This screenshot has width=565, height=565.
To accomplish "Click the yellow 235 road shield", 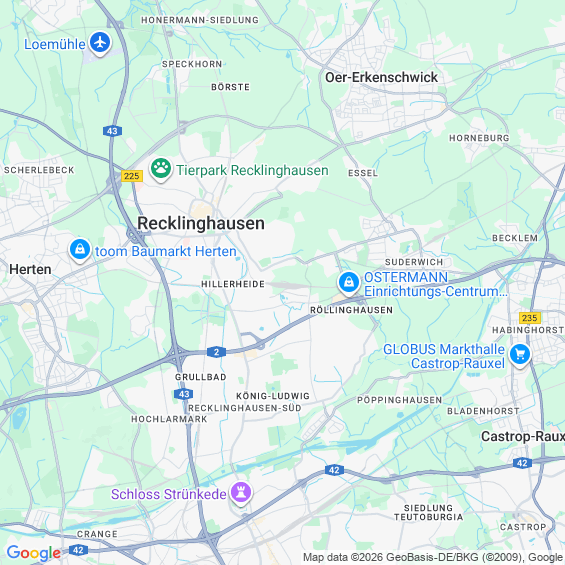I will [530, 318].
